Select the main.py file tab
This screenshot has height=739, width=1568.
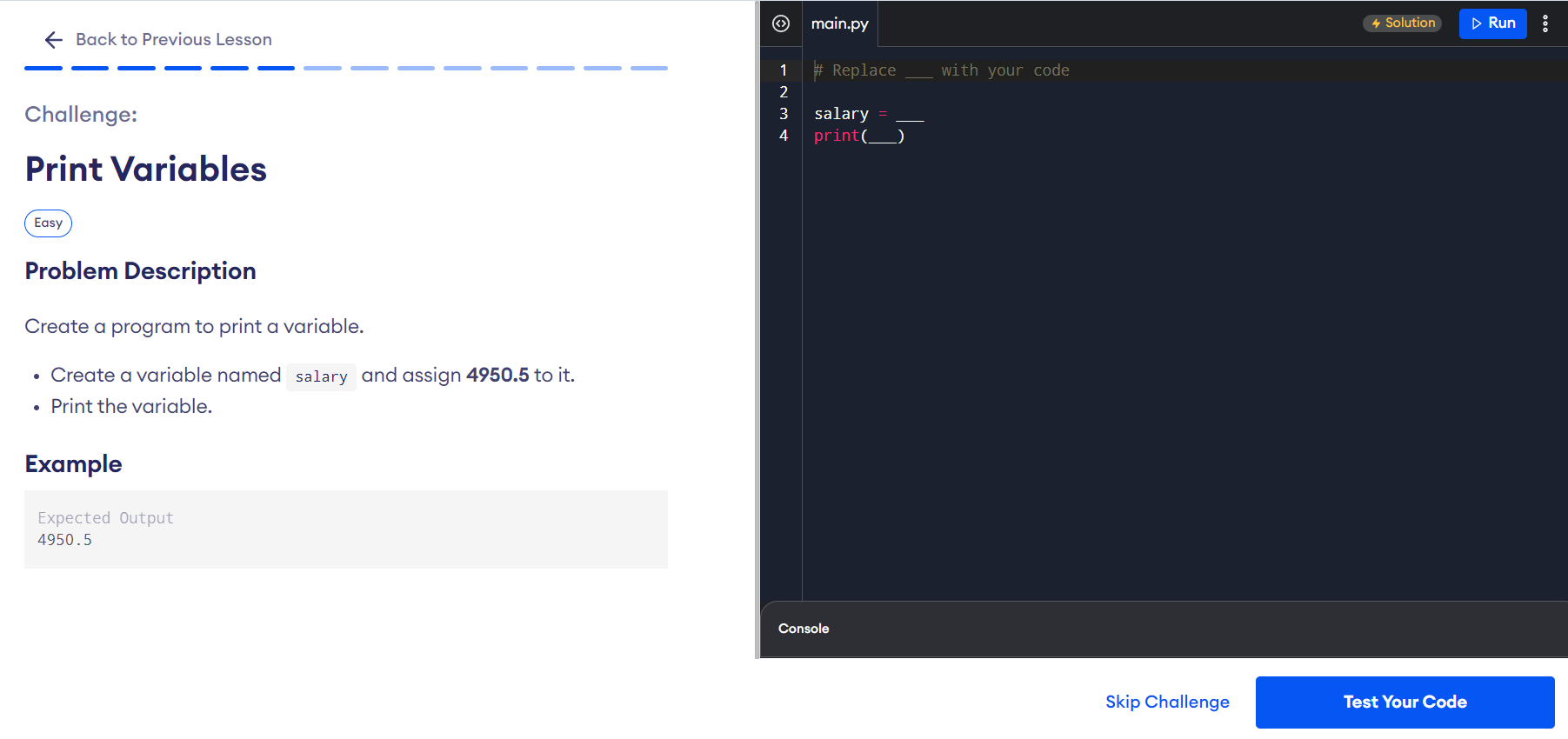[839, 23]
